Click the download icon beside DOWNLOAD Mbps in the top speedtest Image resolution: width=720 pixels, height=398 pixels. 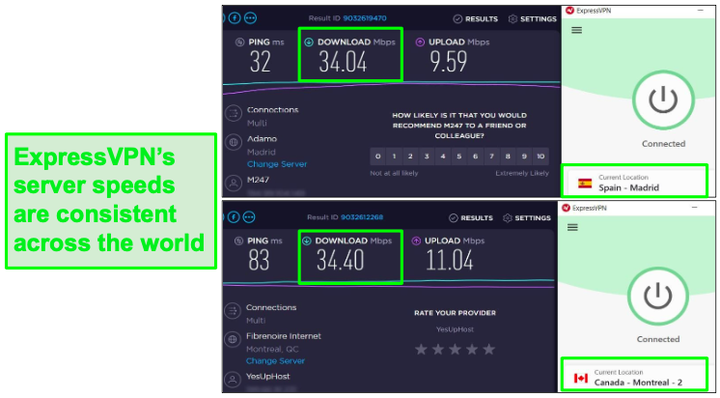pyautogui.click(x=309, y=42)
